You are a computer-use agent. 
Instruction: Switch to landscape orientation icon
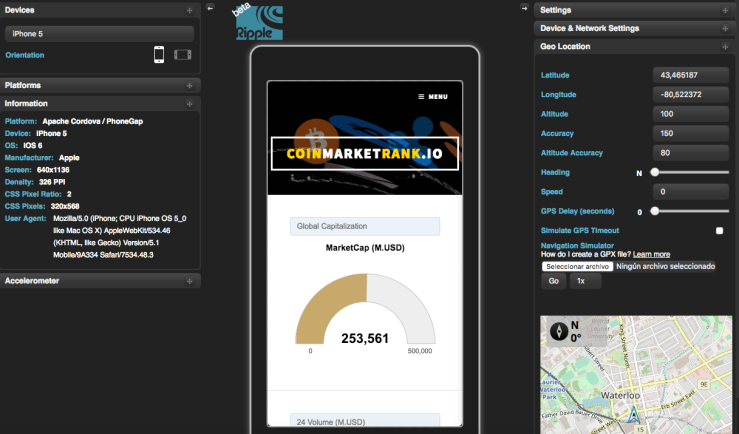(182, 54)
